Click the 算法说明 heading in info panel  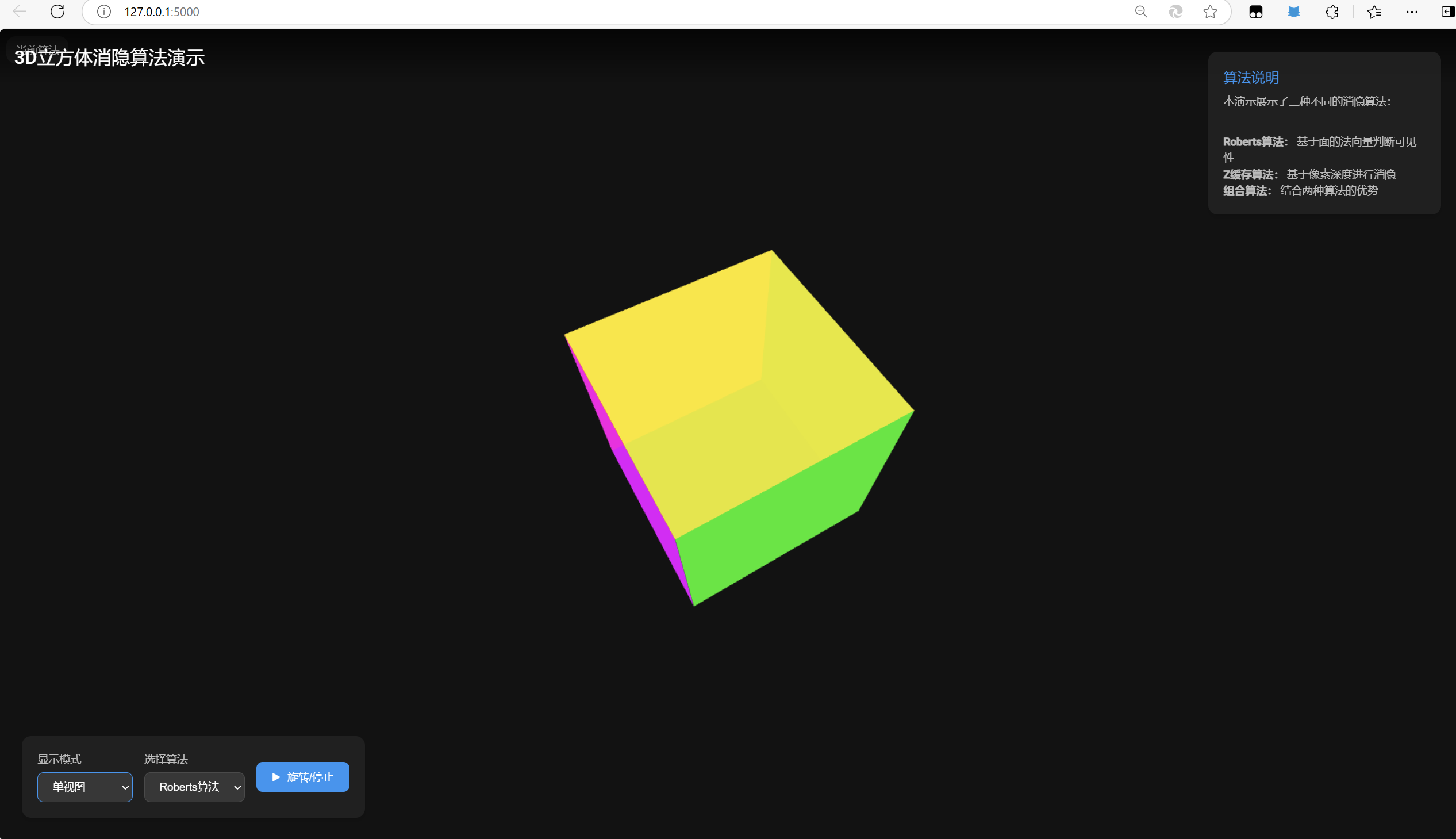tap(1250, 78)
